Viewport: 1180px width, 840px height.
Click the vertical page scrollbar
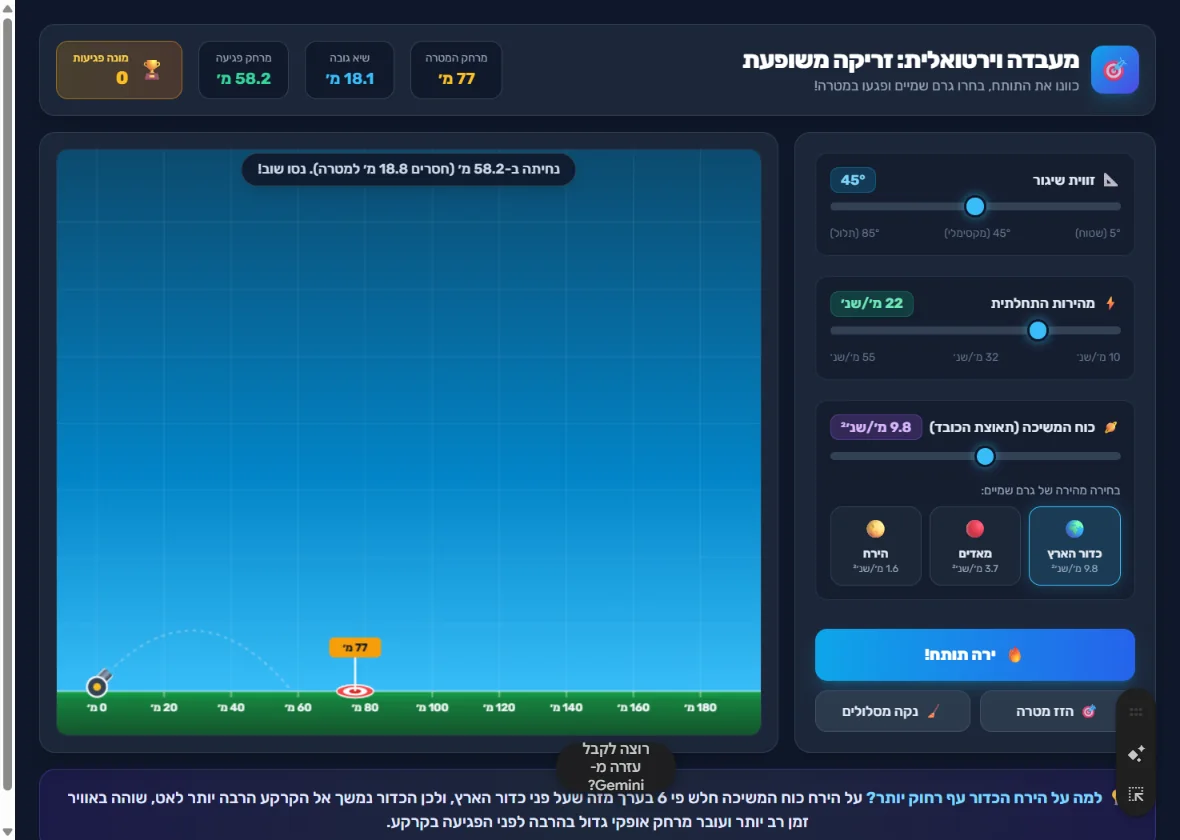(8, 403)
